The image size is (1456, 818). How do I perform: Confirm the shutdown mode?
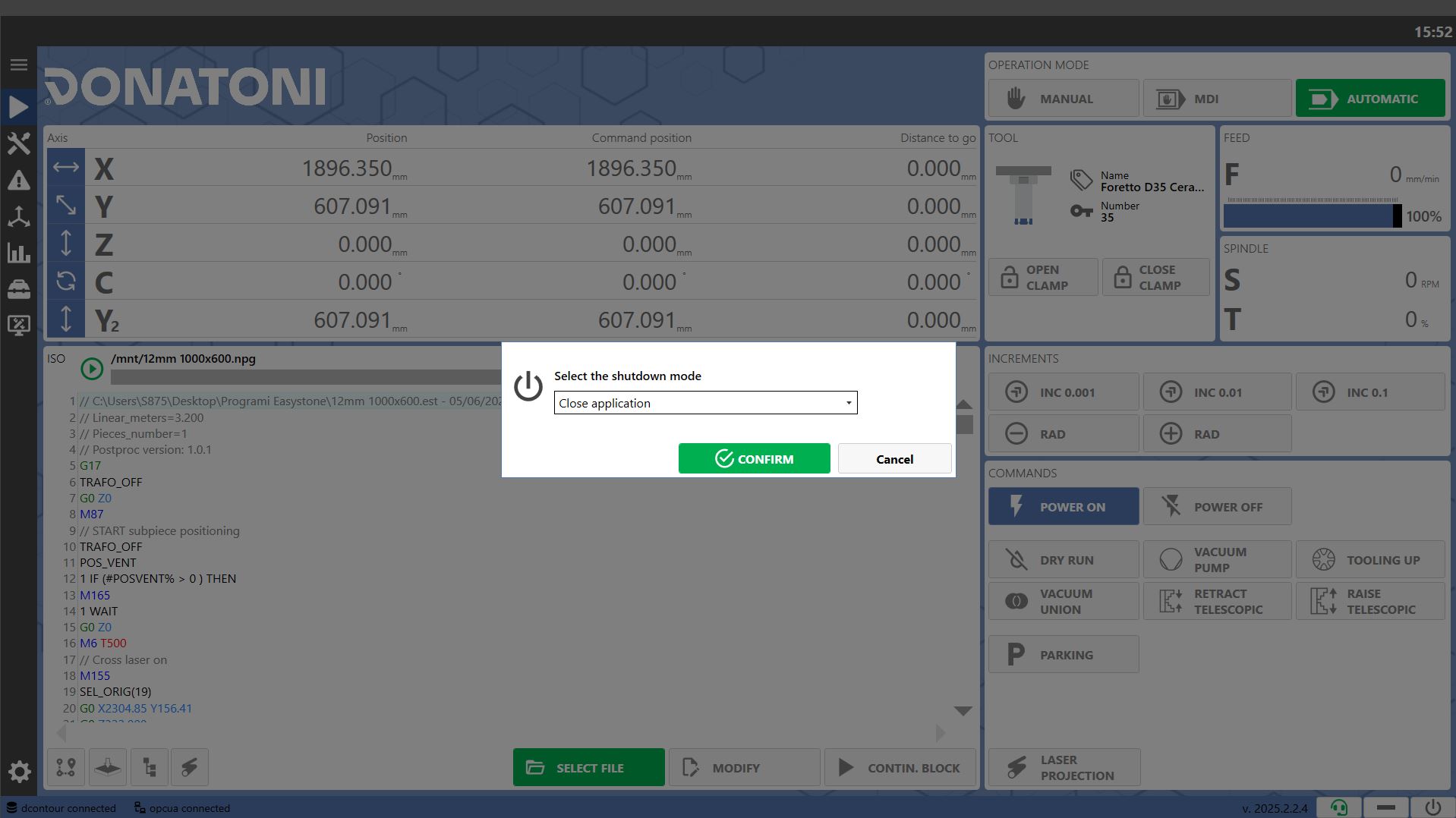click(754, 458)
